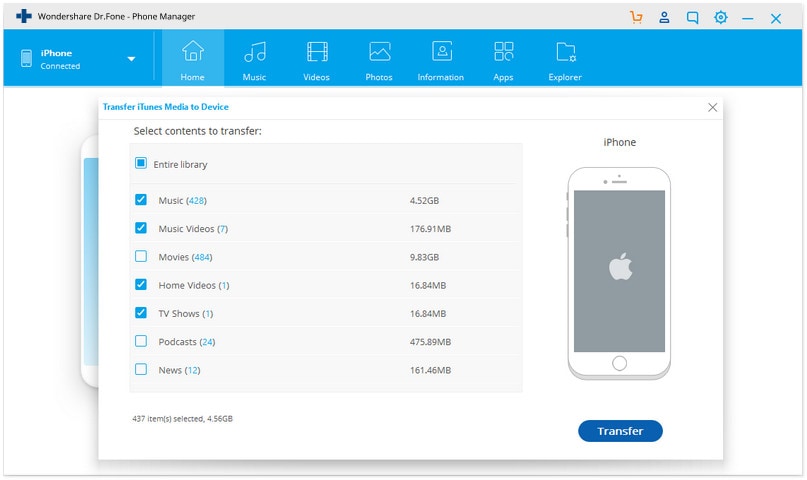Click the iPhone illustration image

point(619,273)
